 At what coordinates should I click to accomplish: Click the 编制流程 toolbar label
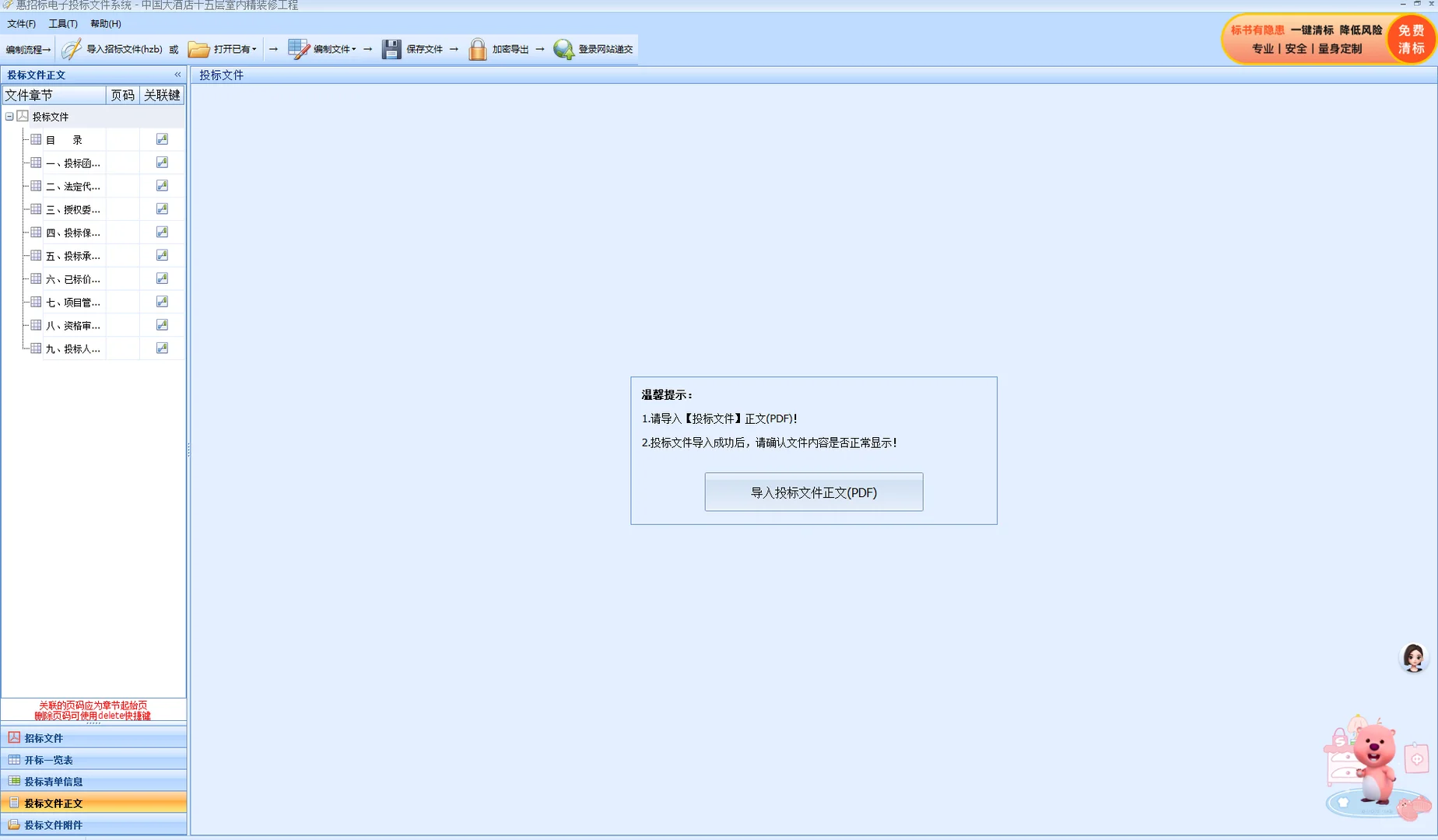pyautogui.click(x=28, y=50)
